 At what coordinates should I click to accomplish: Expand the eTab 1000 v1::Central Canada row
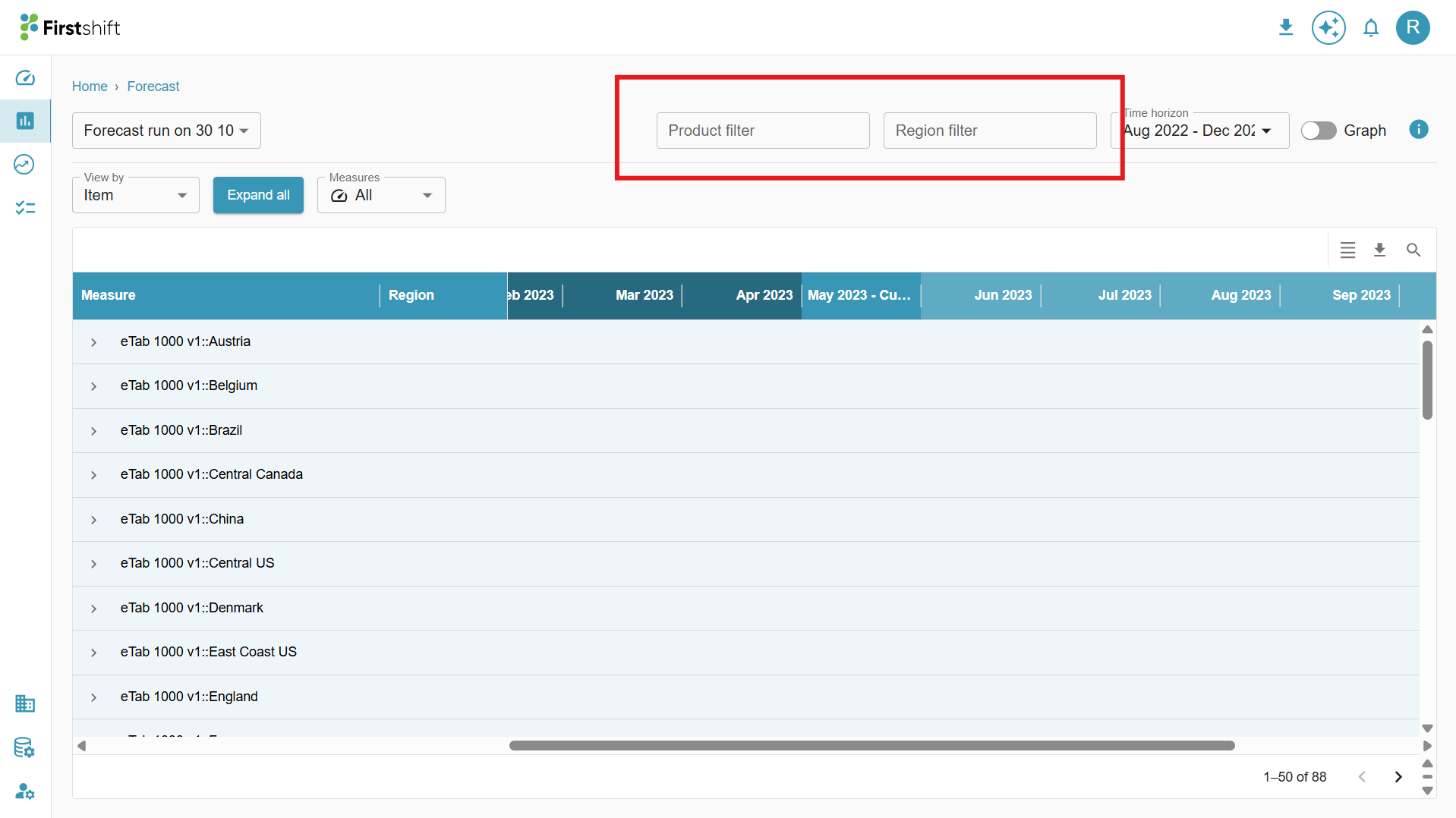(93, 475)
